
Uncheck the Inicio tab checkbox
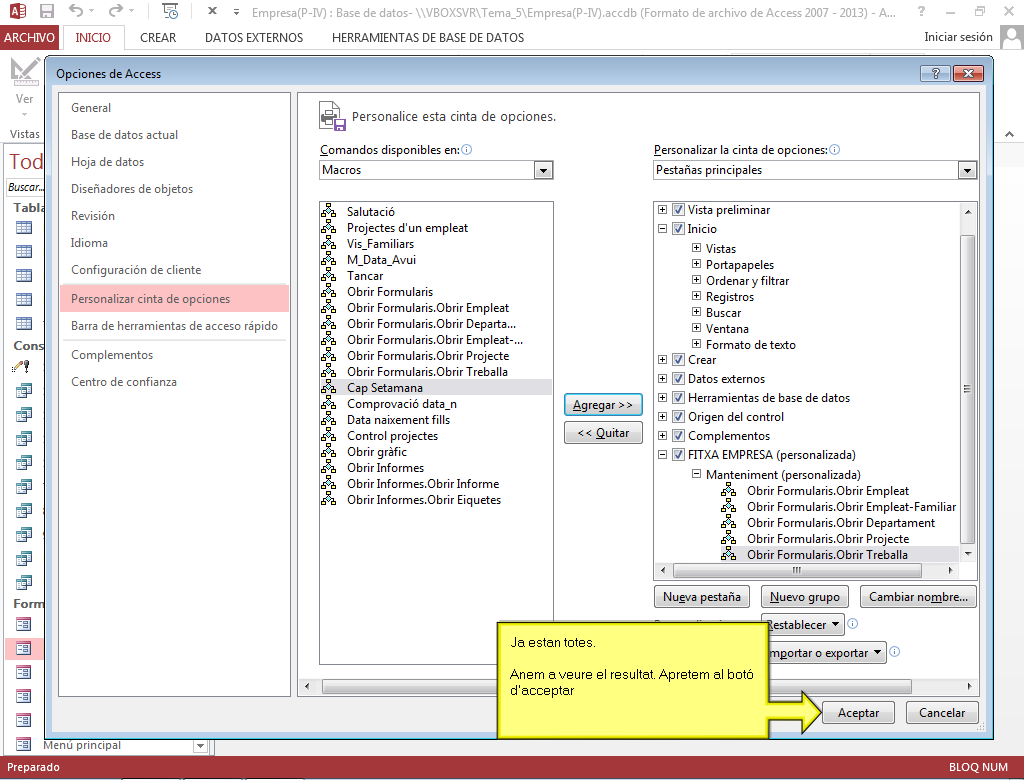tap(678, 229)
